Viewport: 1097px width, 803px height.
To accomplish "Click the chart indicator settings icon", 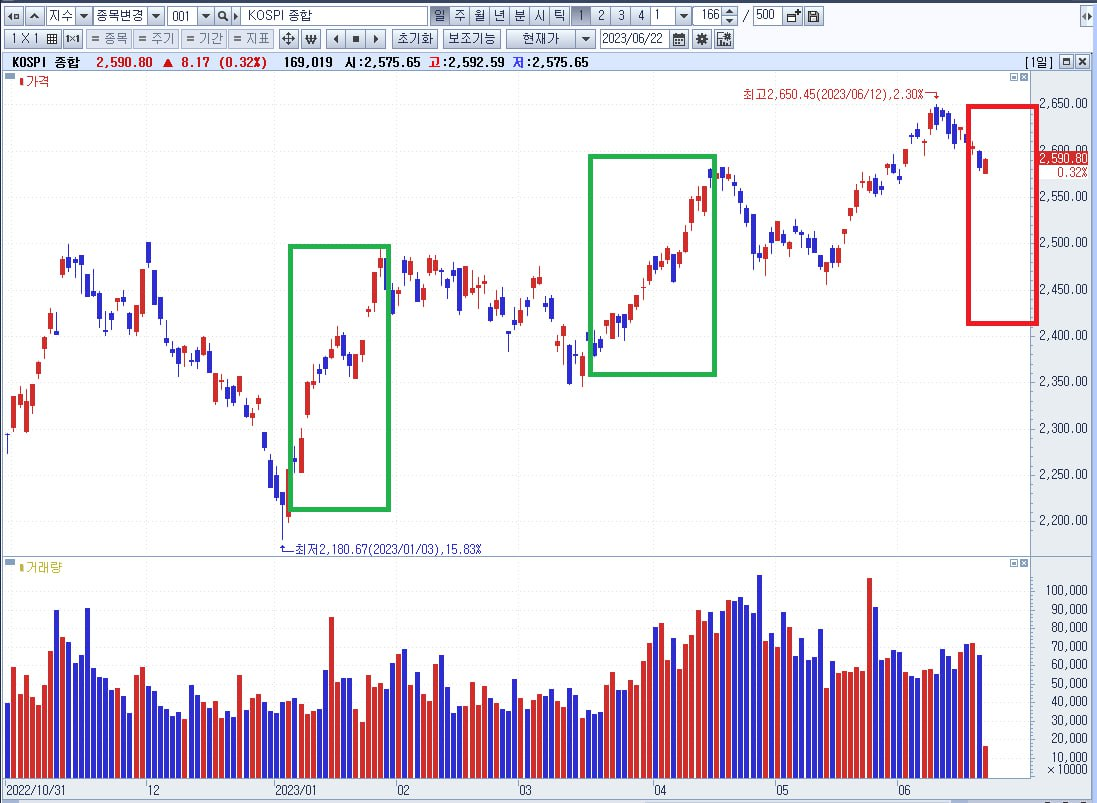I will click(x=724, y=38).
